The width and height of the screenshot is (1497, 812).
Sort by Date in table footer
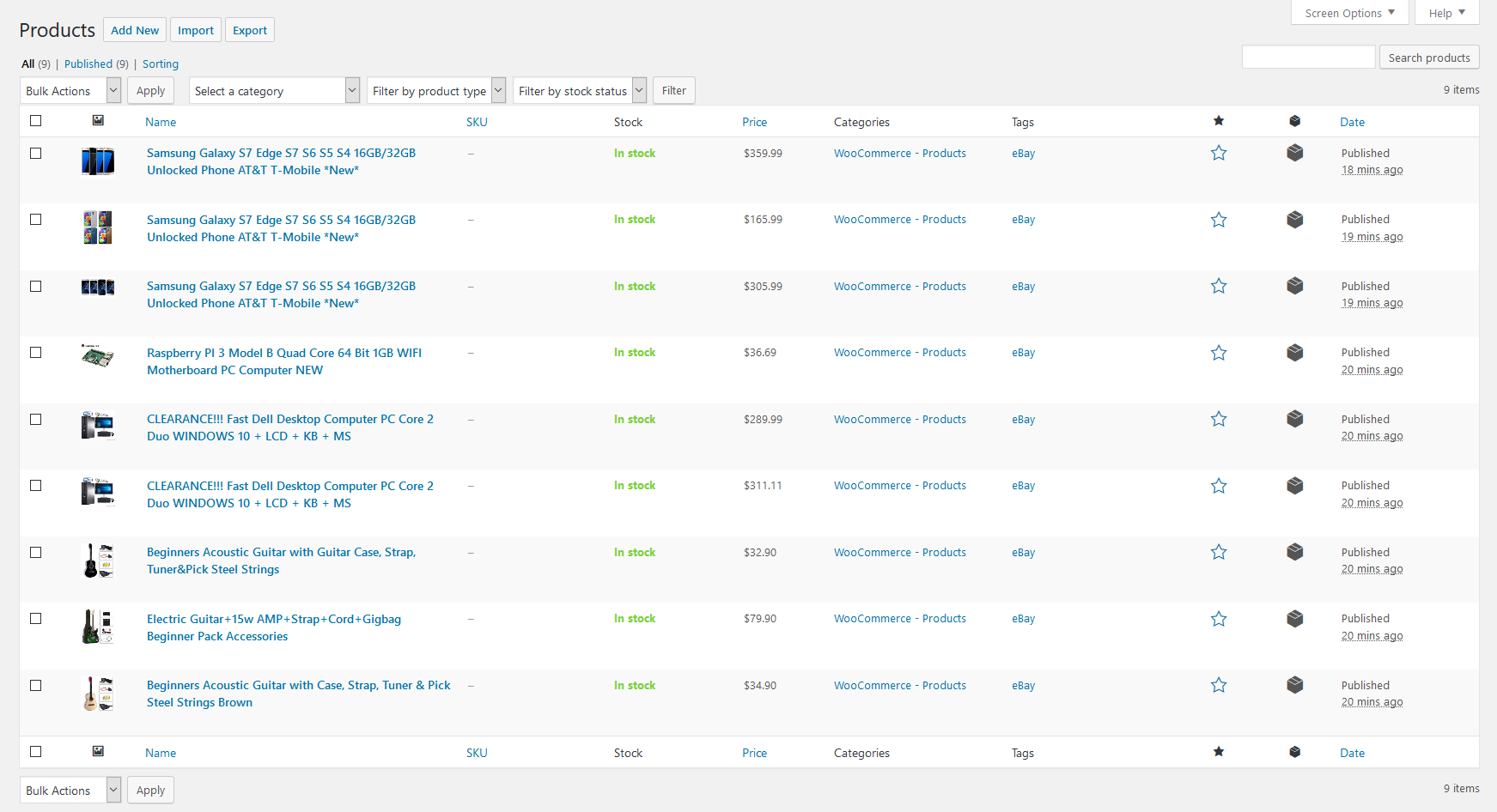tap(1352, 753)
